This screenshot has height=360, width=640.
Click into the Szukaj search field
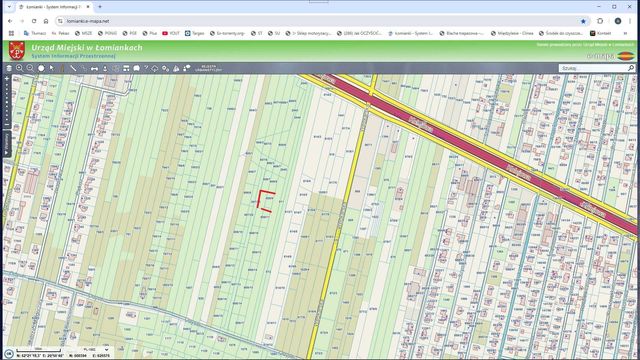[593, 68]
